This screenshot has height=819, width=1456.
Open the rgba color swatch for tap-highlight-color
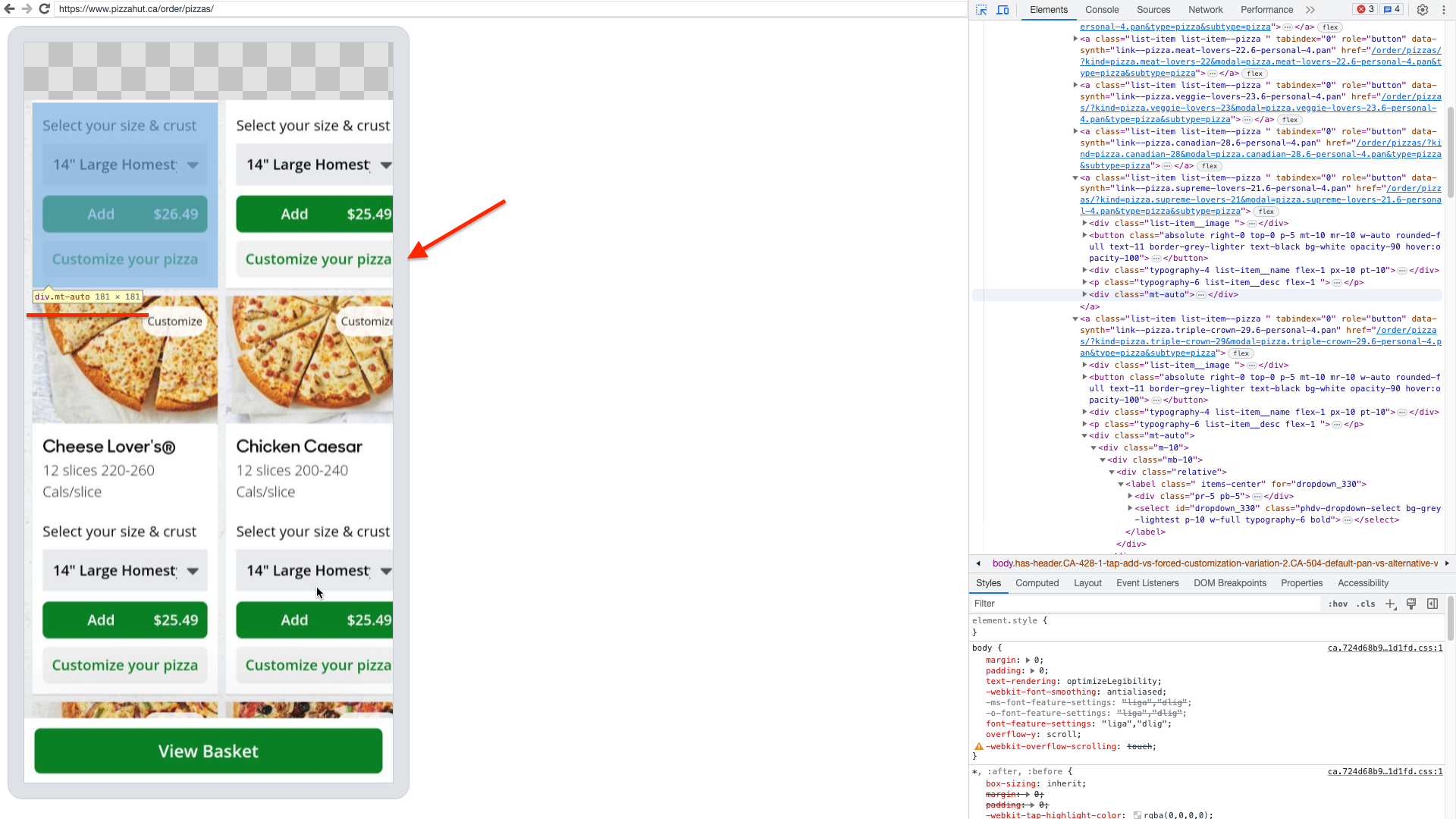coord(1137,815)
